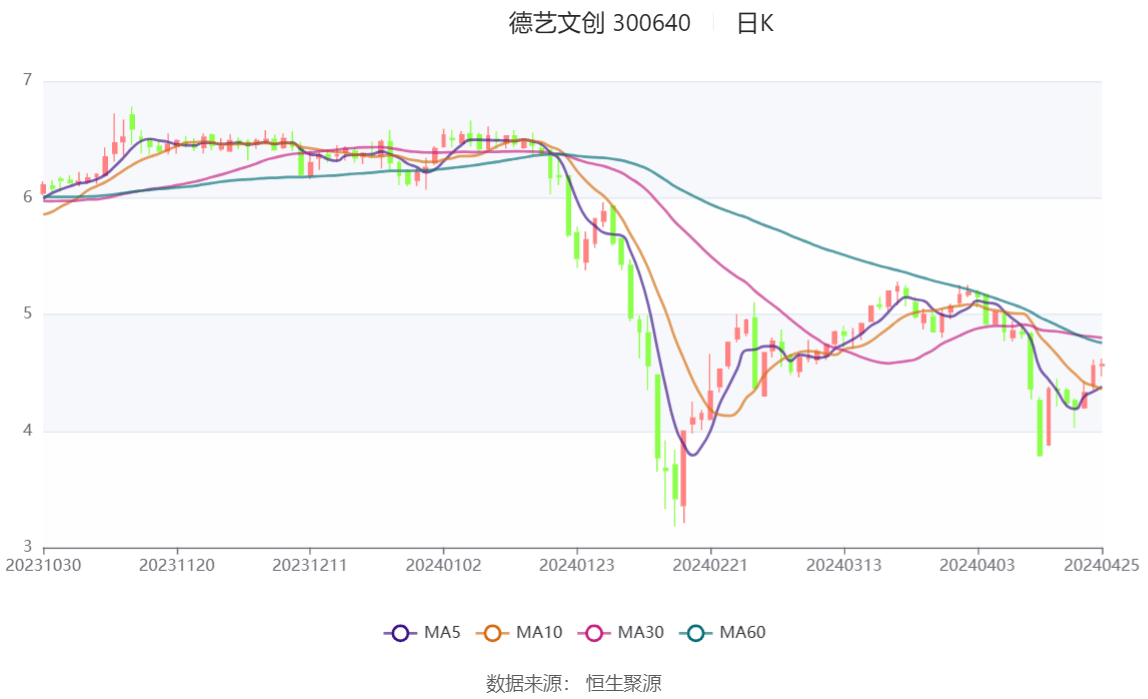Open details for the 20240221 date
Image resolution: width=1148 pixels, height=699 pixels.
point(710,563)
